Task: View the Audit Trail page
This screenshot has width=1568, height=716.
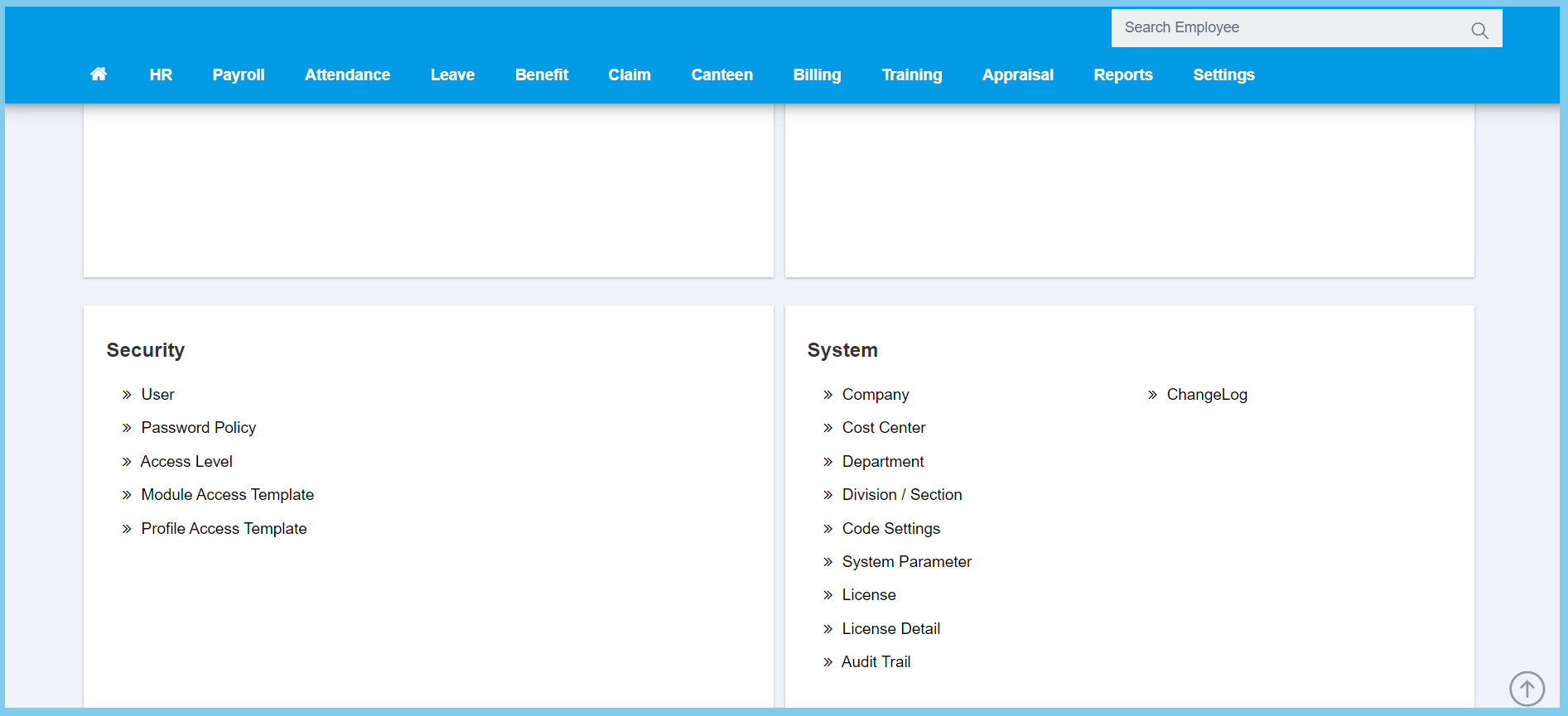Action: point(876,662)
